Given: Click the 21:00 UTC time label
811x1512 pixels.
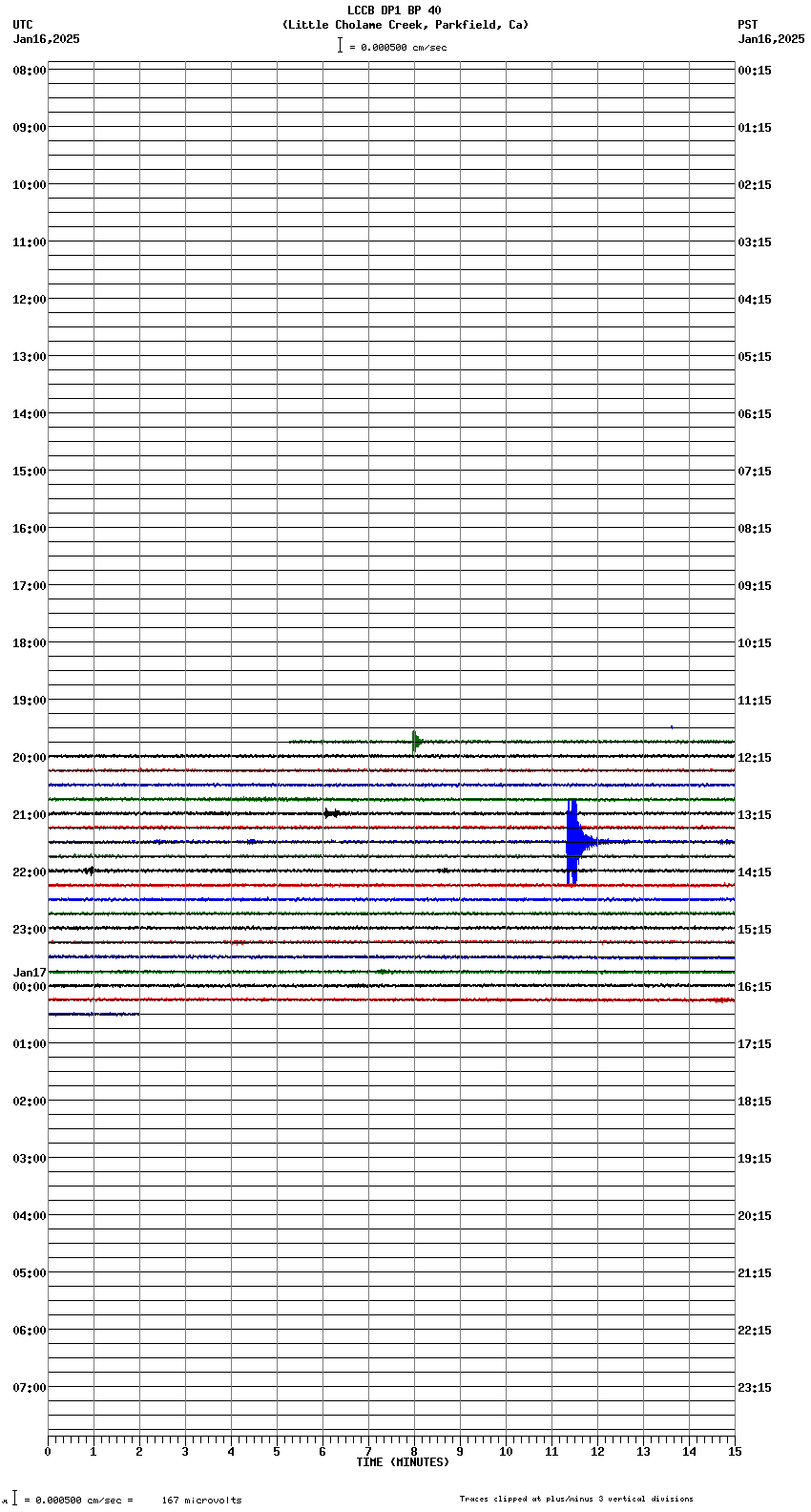Looking at the screenshot, I should pyautogui.click(x=29, y=815).
